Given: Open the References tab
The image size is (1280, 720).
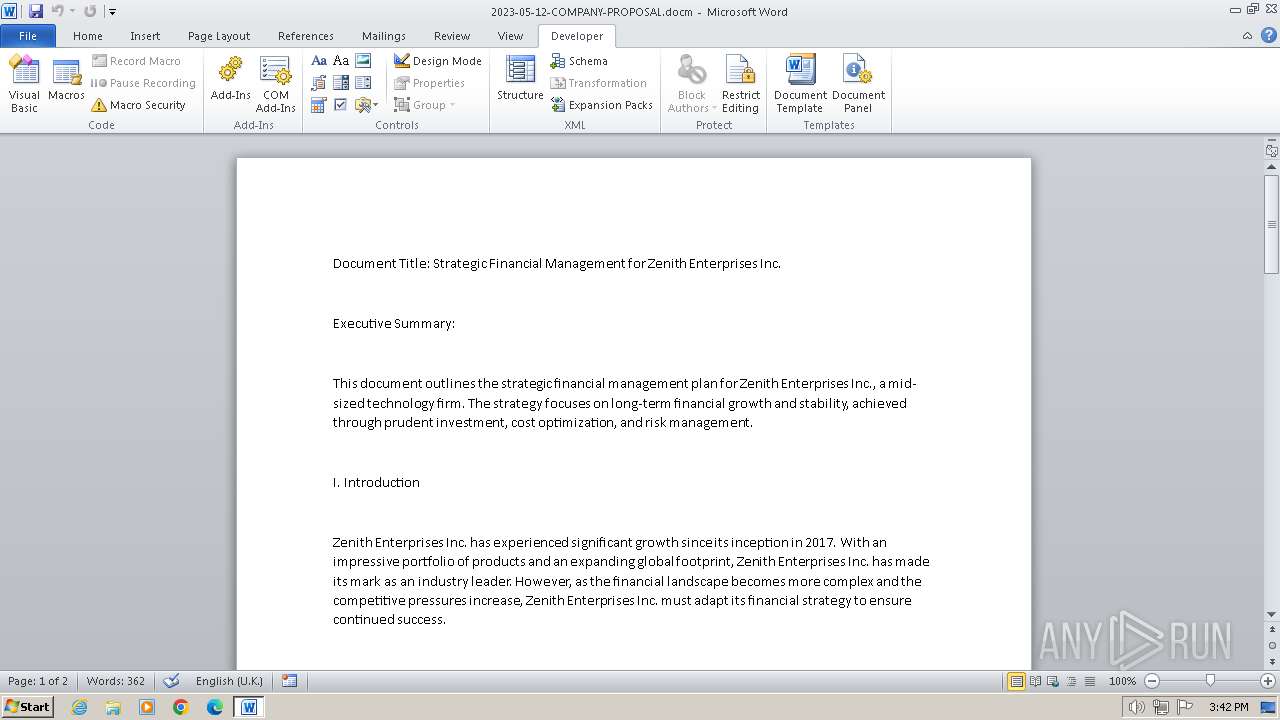Looking at the screenshot, I should click(x=306, y=36).
